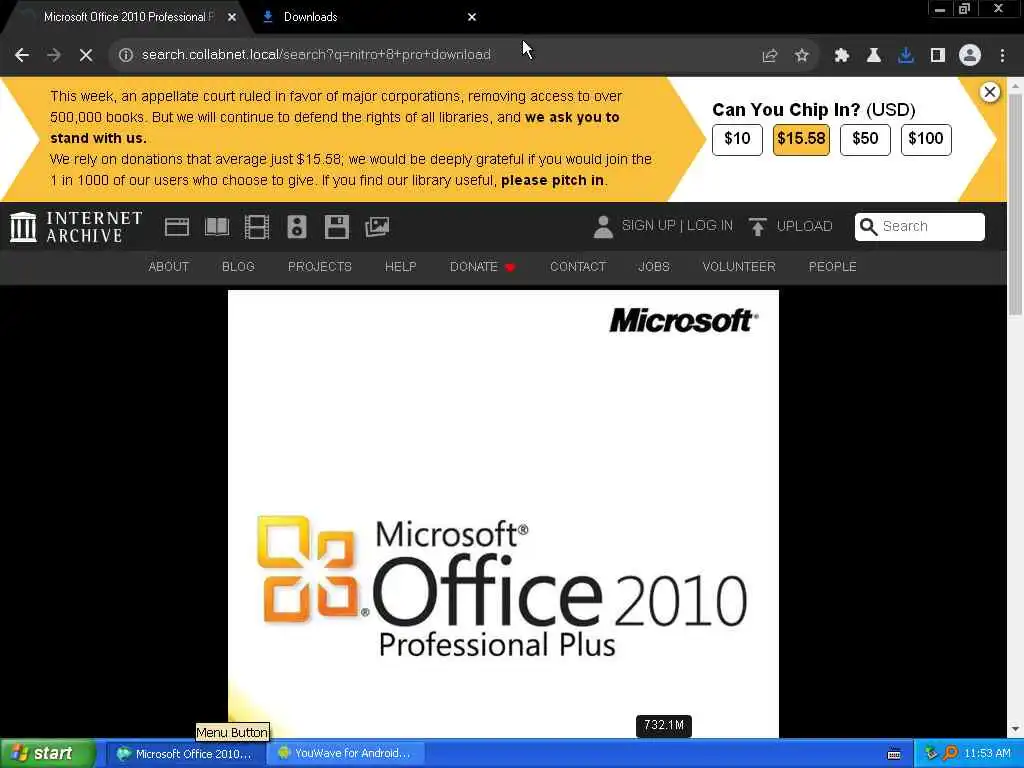Viewport: 1024px width, 768px height.
Task: Open the Audio speaker icon
Action: pos(296,227)
